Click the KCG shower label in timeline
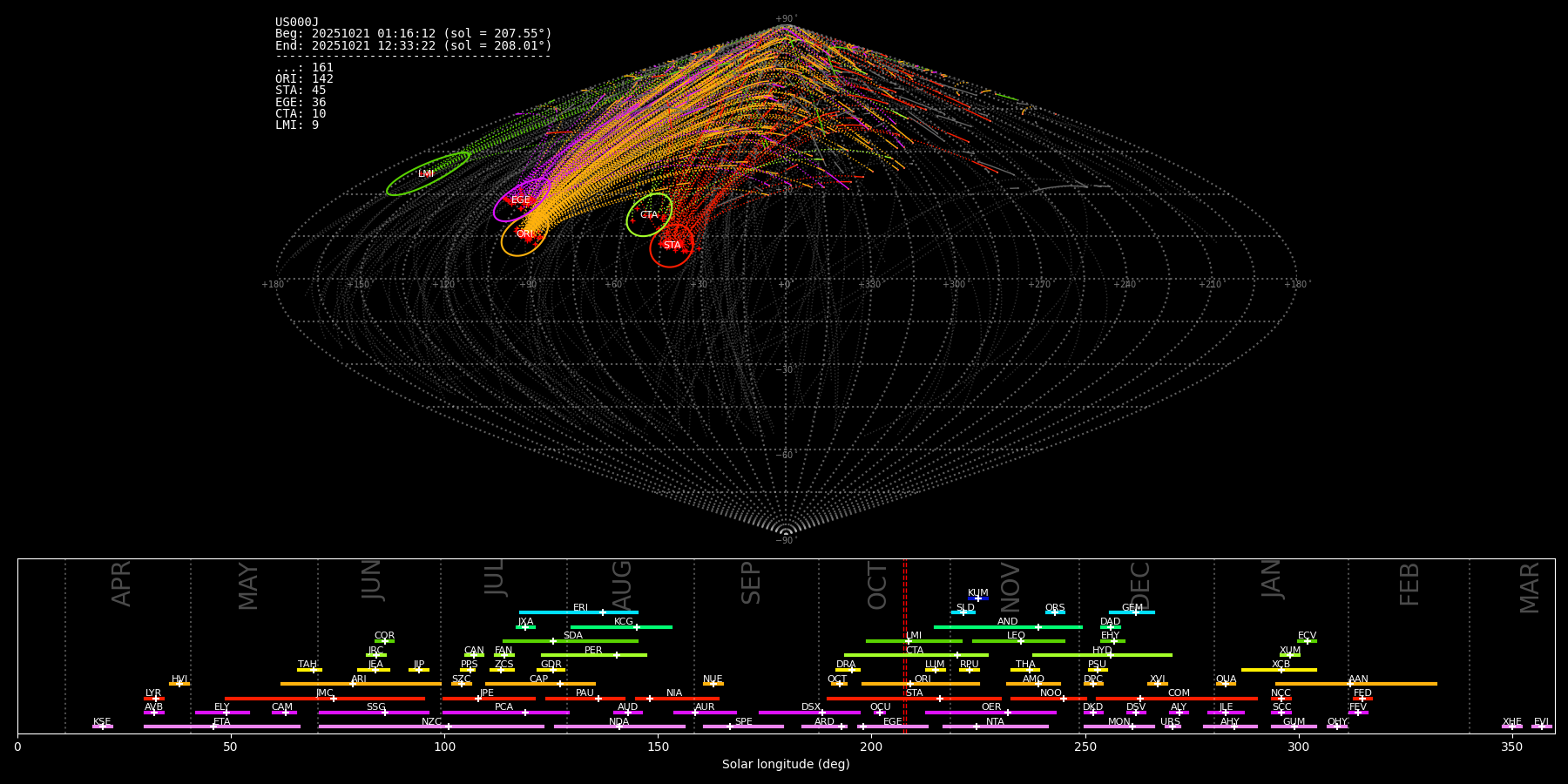 coord(624,622)
